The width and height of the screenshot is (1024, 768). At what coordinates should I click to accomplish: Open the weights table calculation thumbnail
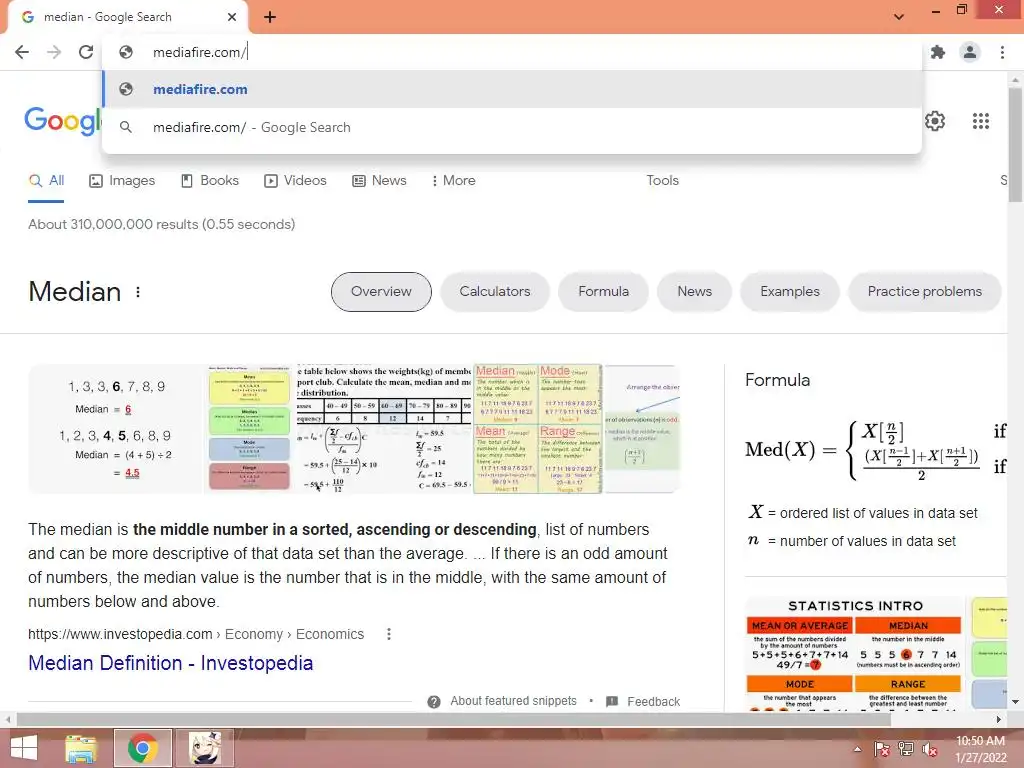383,428
